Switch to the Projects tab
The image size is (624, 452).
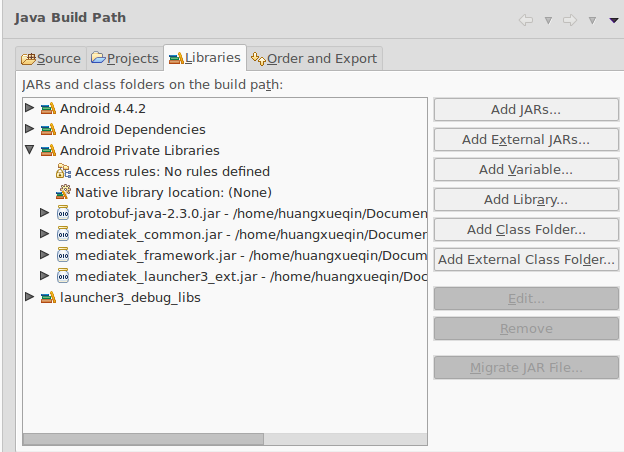click(125, 58)
